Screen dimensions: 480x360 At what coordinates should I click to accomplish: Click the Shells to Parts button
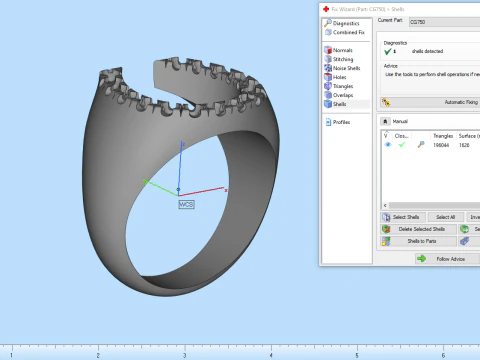pyautogui.click(x=419, y=241)
